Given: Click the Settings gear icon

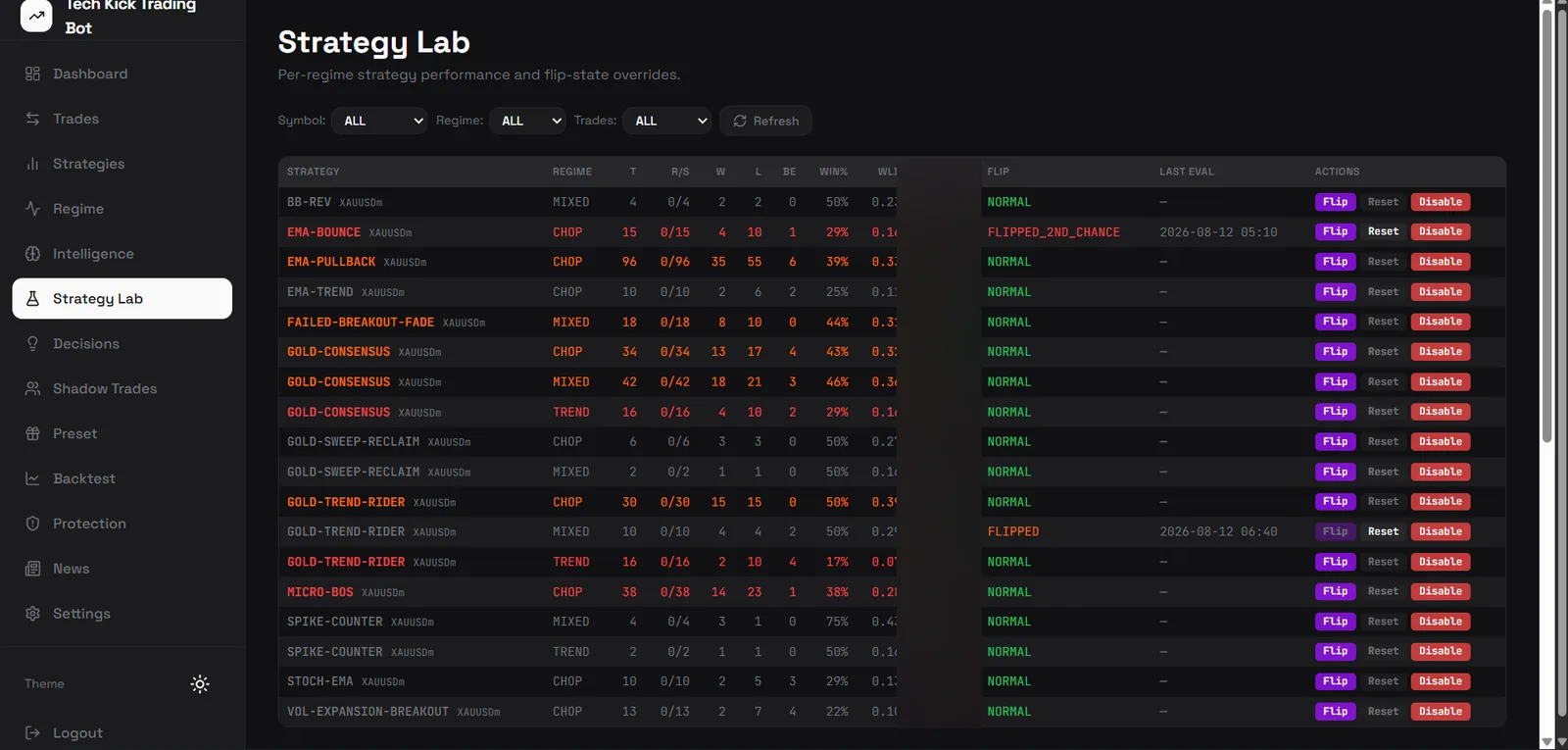Looking at the screenshot, I should click(32, 614).
